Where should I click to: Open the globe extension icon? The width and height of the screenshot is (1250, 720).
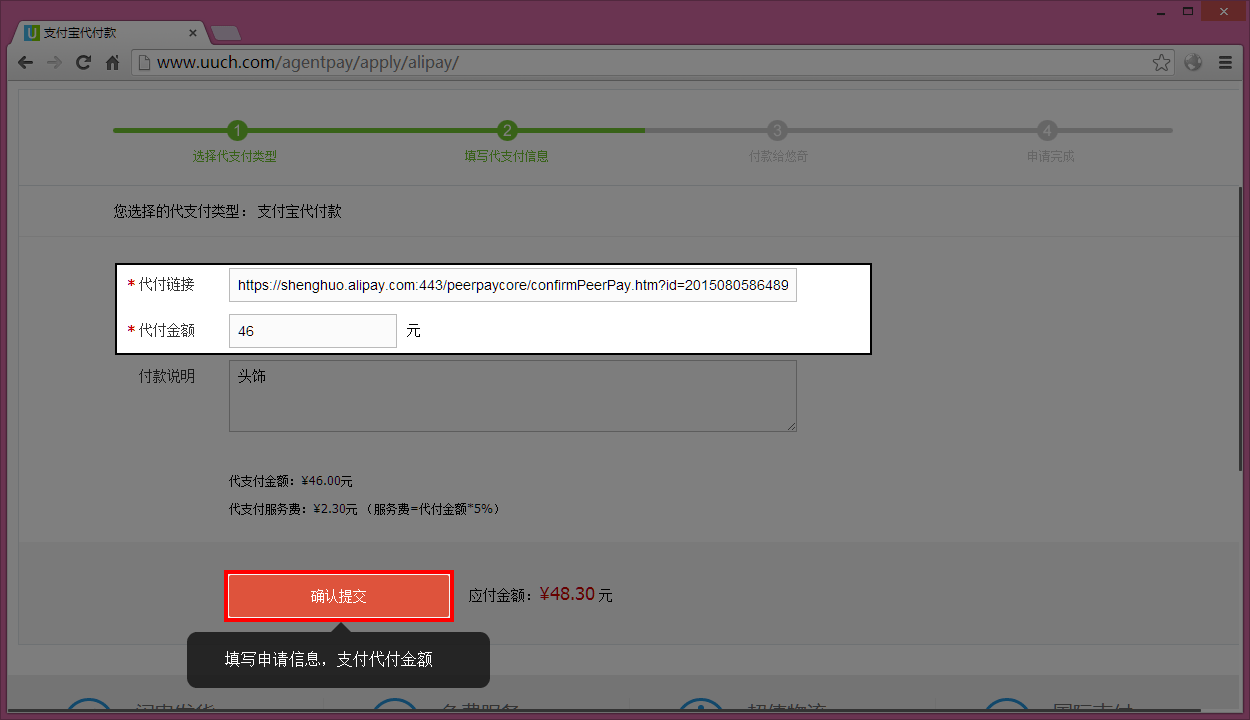[1193, 62]
